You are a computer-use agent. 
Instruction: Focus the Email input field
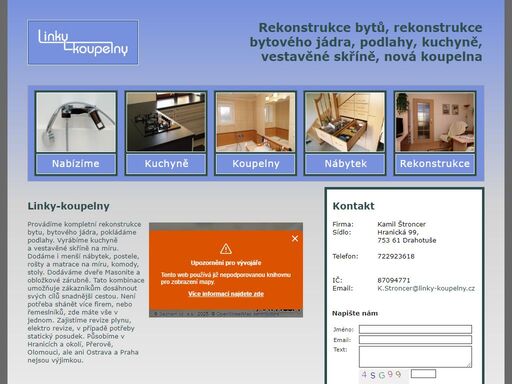[415, 340]
